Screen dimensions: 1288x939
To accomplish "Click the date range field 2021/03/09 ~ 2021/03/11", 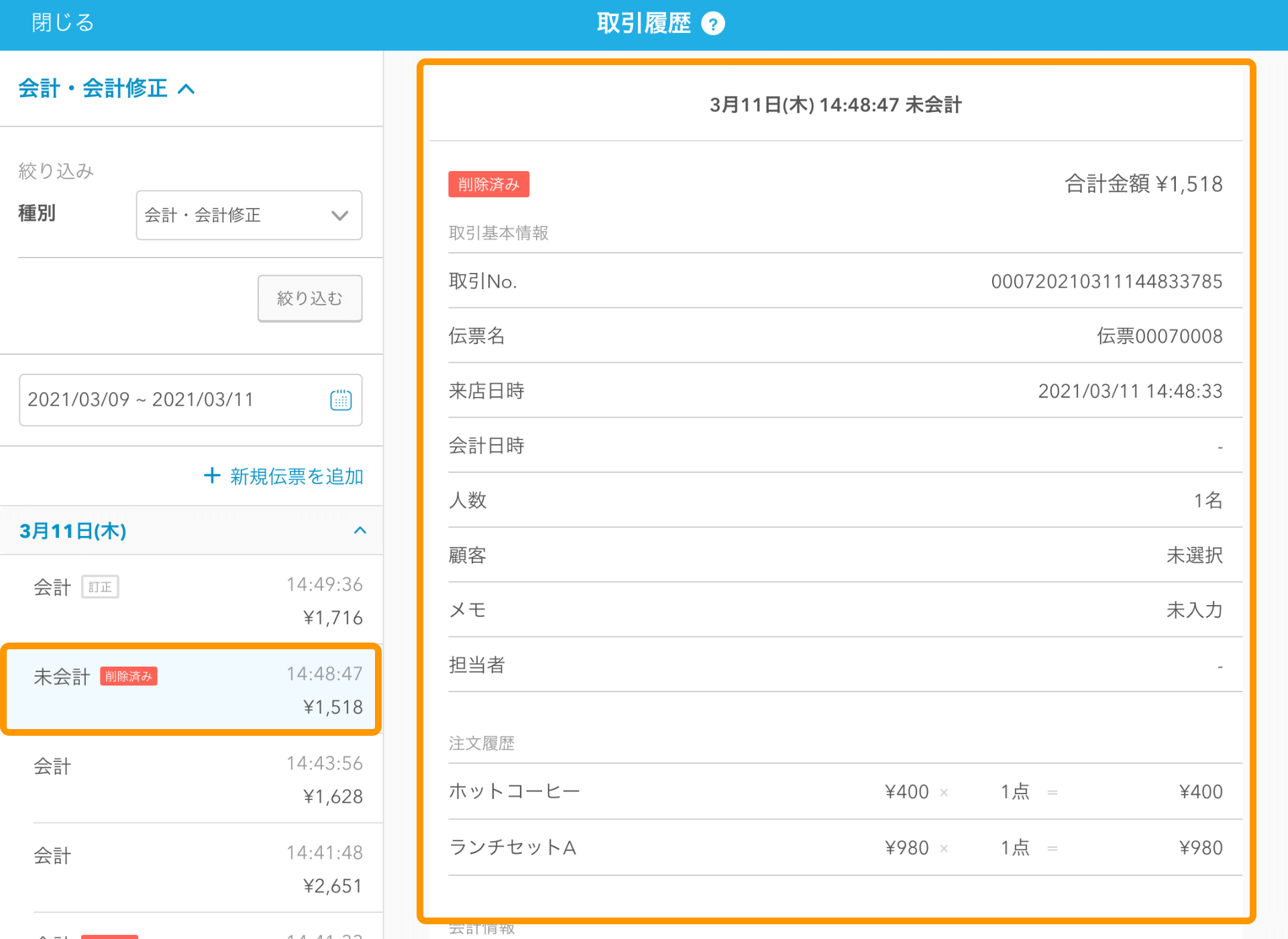I will click(x=191, y=400).
